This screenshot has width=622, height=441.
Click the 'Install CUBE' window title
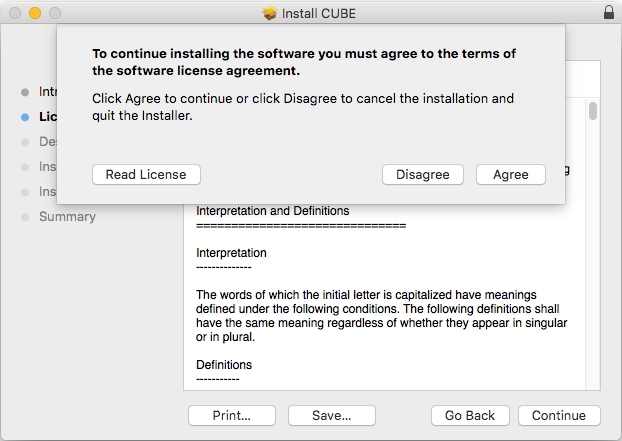pos(319,13)
